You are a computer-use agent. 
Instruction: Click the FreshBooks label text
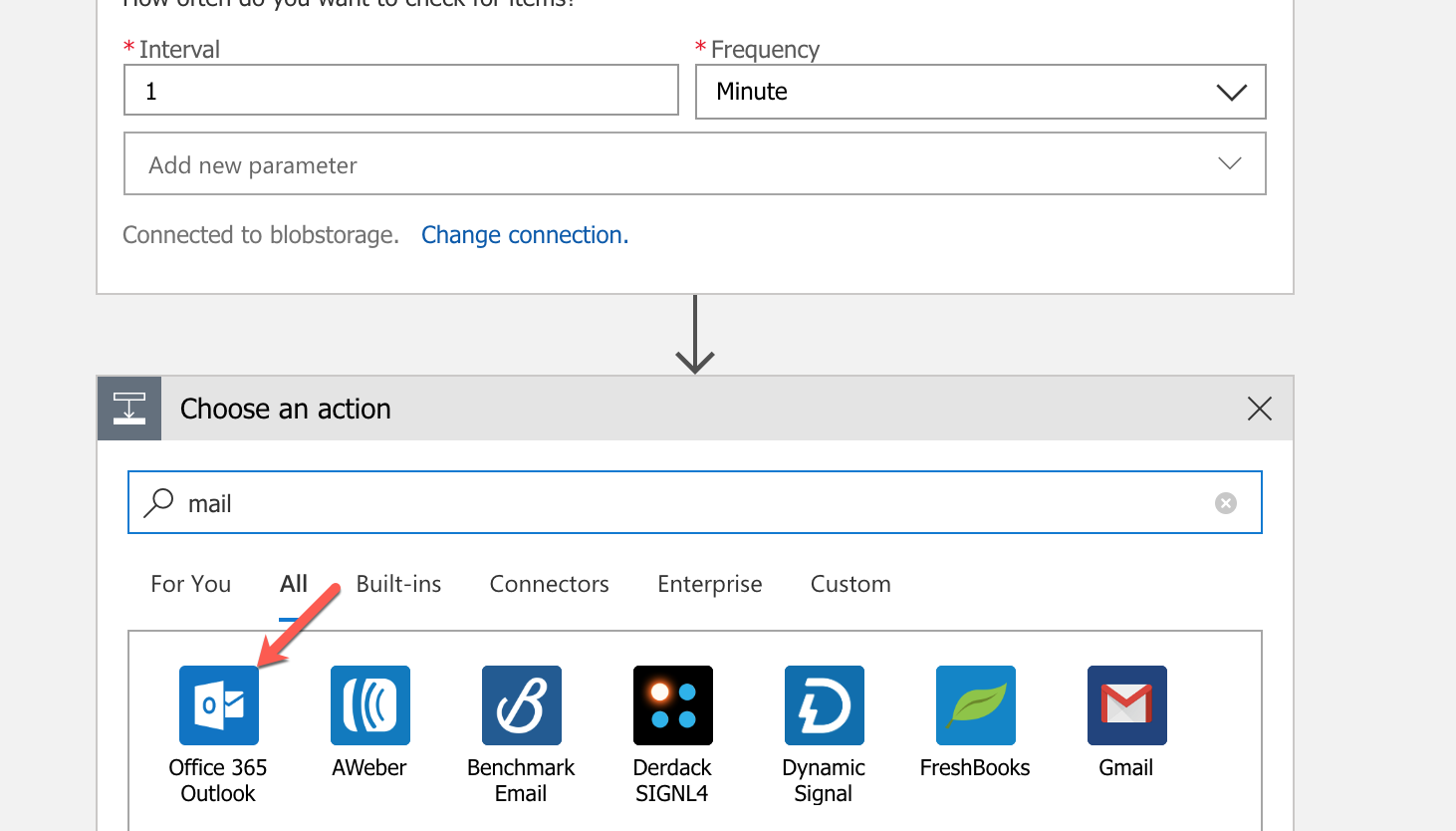click(975, 768)
